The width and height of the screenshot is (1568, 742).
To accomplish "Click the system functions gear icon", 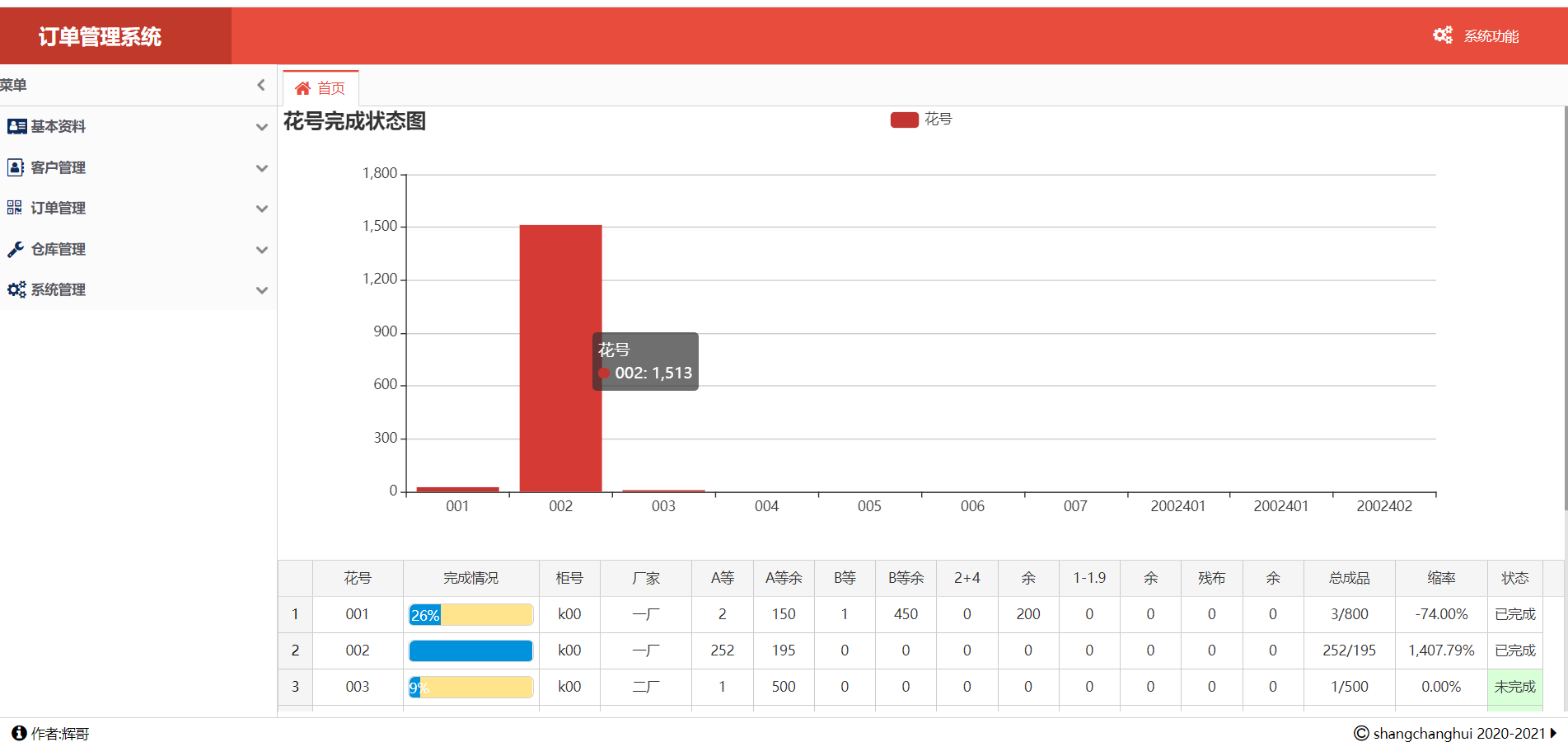I will point(1443,35).
